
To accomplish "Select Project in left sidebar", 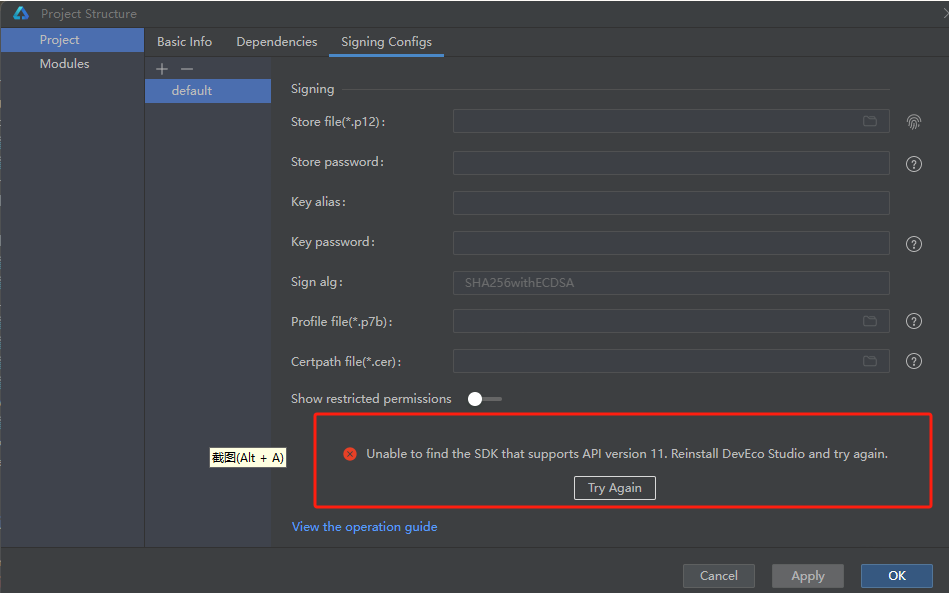I will tap(73, 40).
